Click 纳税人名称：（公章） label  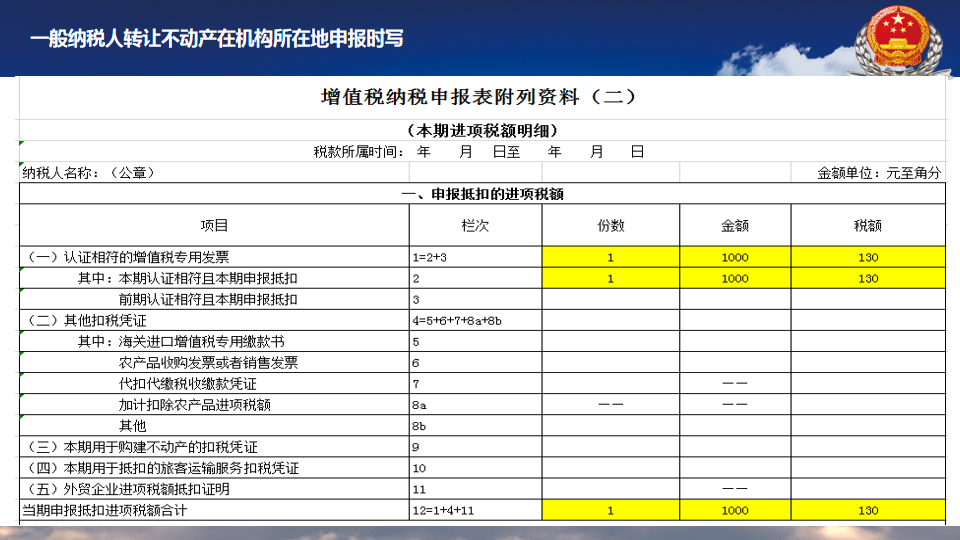click(x=88, y=173)
